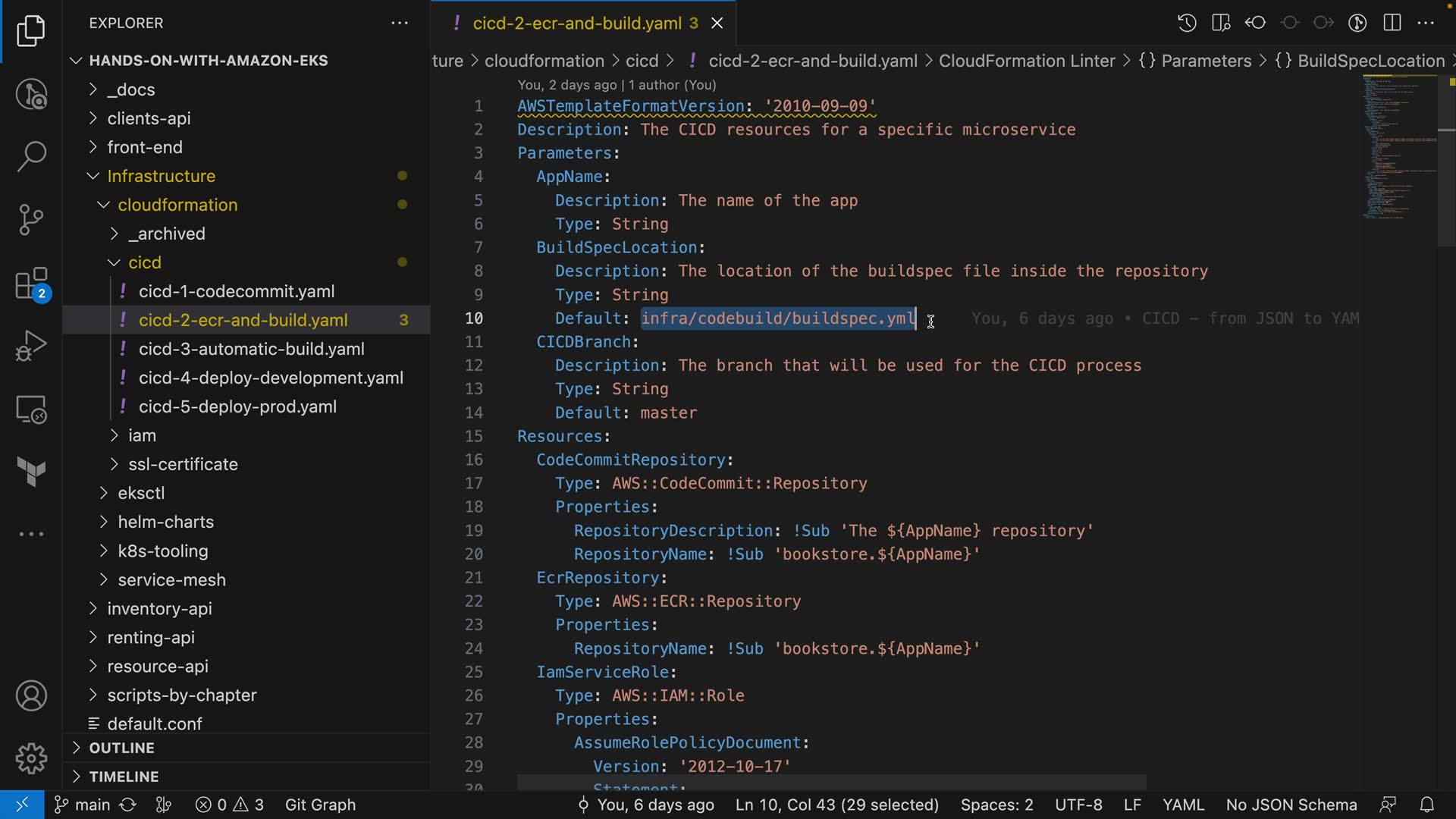
Task: Click the split editor right icon
Action: pyautogui.click(x=1392, y=23)
